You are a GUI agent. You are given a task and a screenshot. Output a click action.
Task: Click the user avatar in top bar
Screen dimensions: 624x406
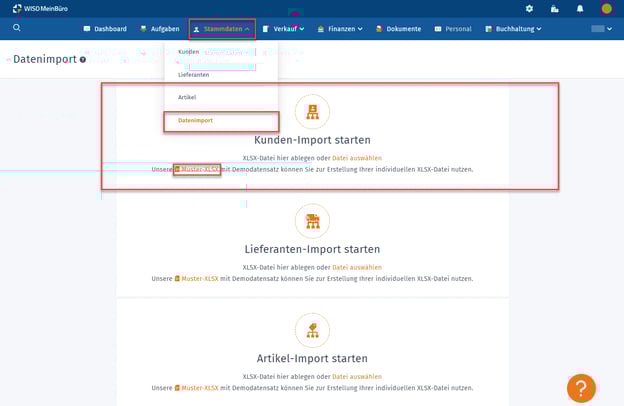pyautogui.click(x=606, y=8)
